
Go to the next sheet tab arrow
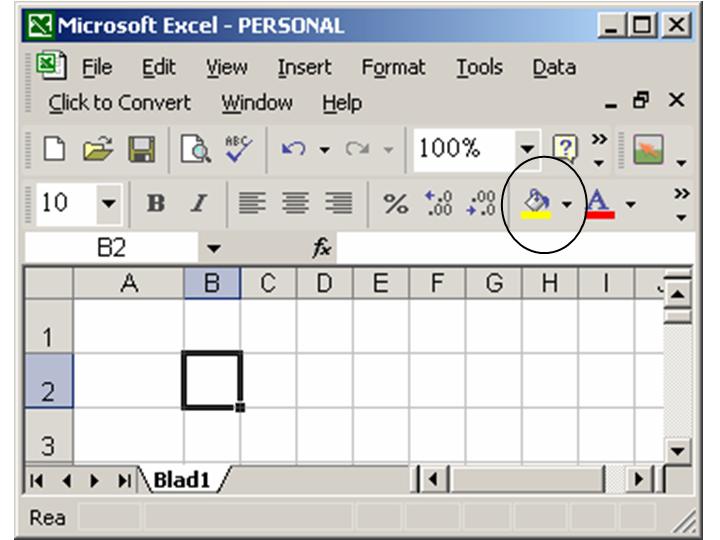click(95, 481)
